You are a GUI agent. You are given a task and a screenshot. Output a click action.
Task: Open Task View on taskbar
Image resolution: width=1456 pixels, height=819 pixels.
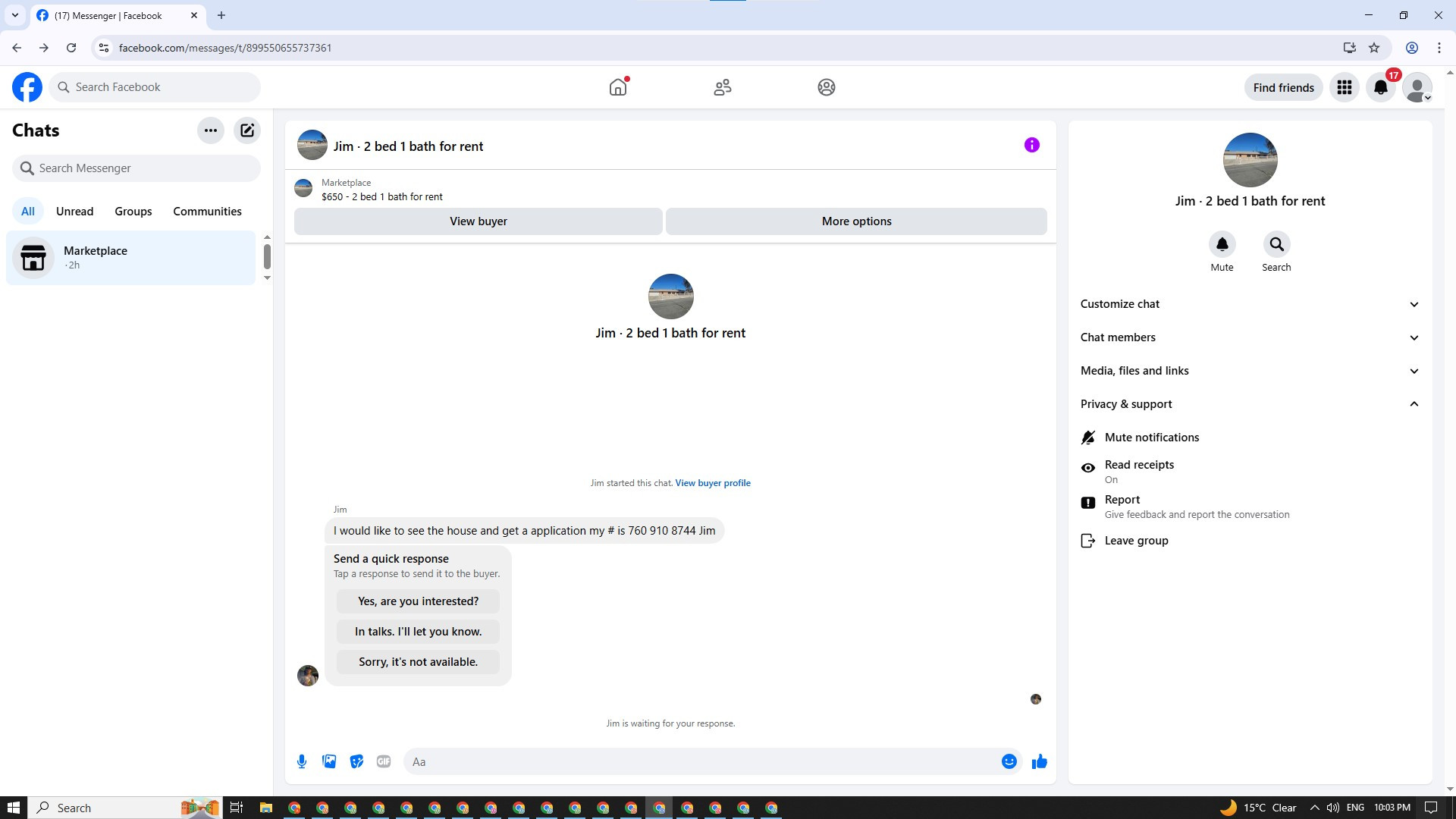237,808
